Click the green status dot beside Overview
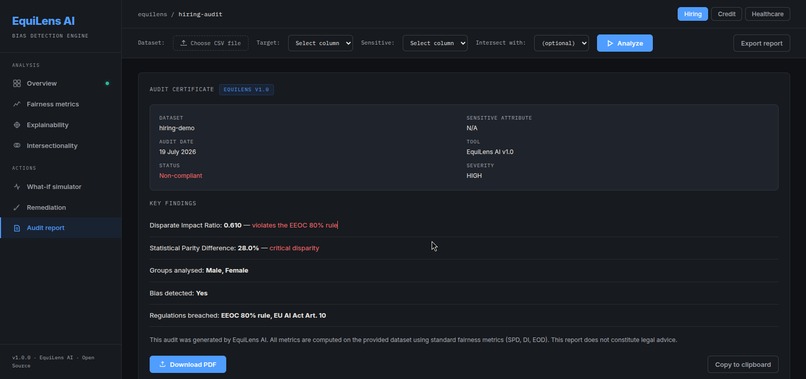The height and width of the screenshot is (379, 806). pos(107,83)
